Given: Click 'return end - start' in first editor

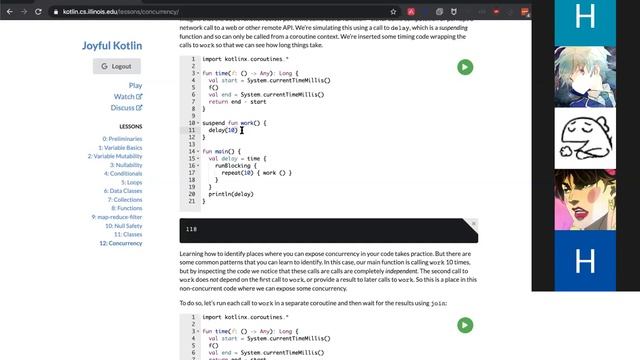Looking at the screenshot, I should (237, 102).
